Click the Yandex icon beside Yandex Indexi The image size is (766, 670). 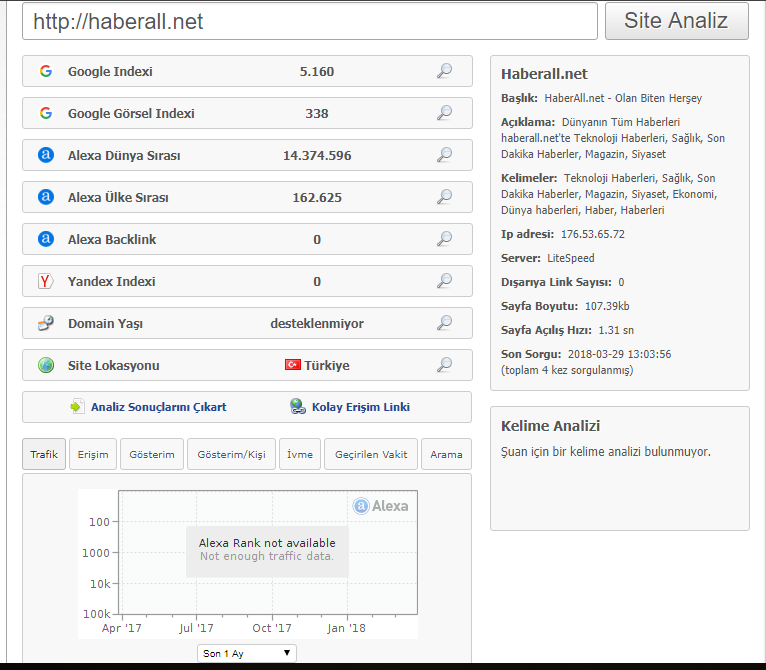45,281
